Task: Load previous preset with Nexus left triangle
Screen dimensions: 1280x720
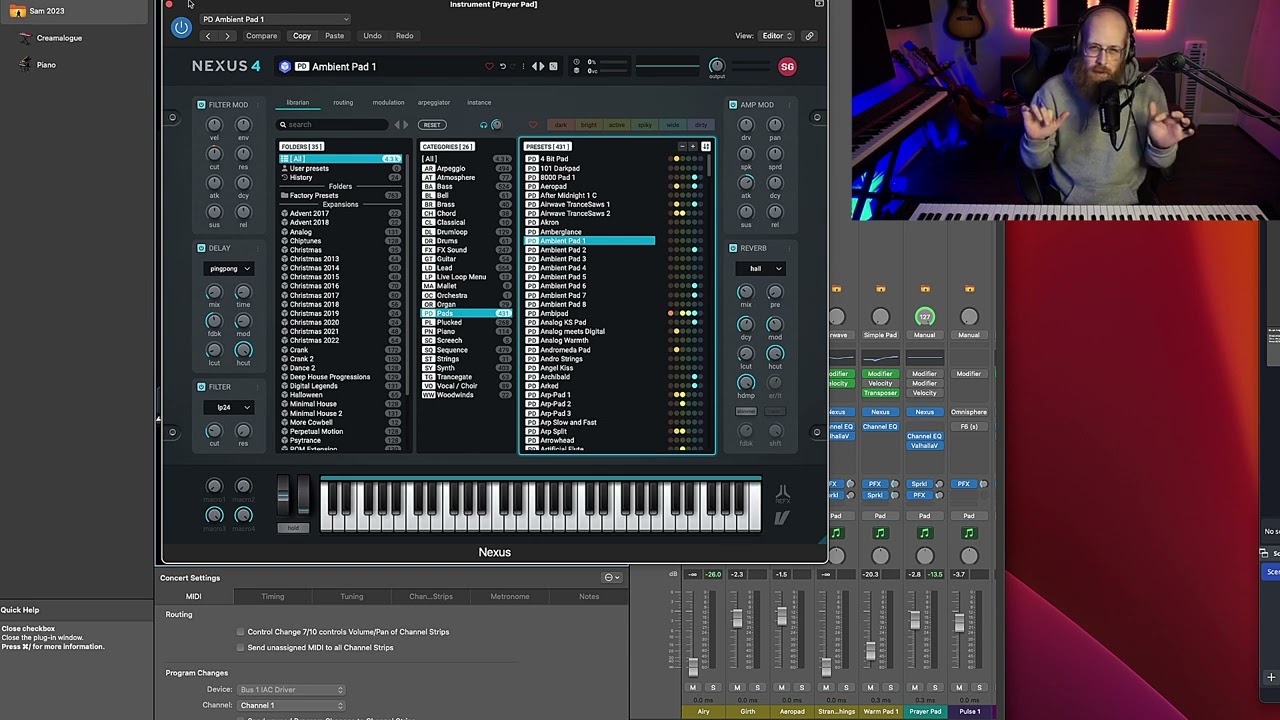Action: point(536,67)
